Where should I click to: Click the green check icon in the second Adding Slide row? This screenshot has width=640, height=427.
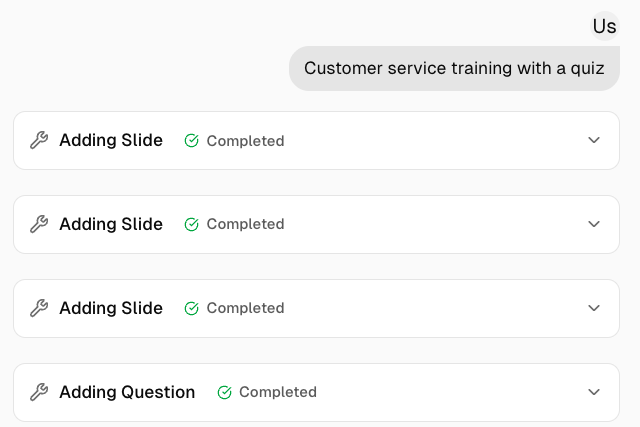(192, 225)
